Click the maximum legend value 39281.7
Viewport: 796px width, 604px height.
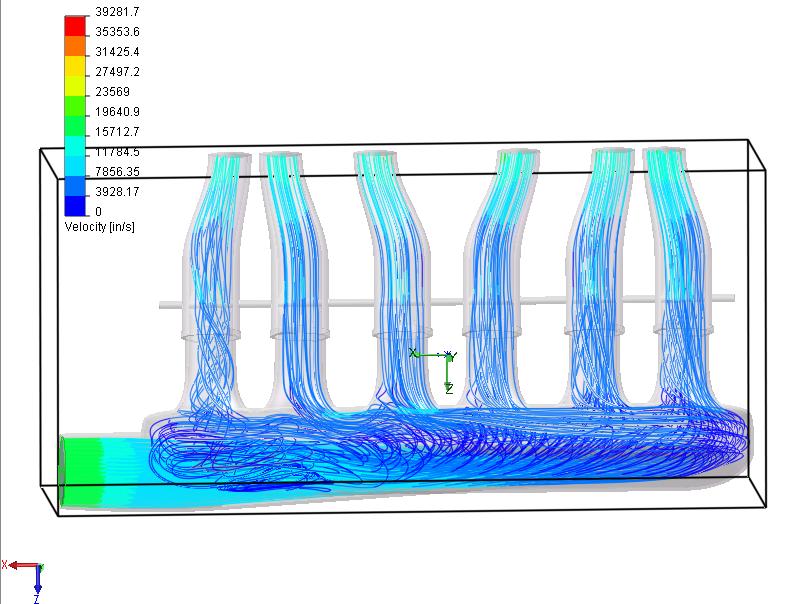[117, 12]
